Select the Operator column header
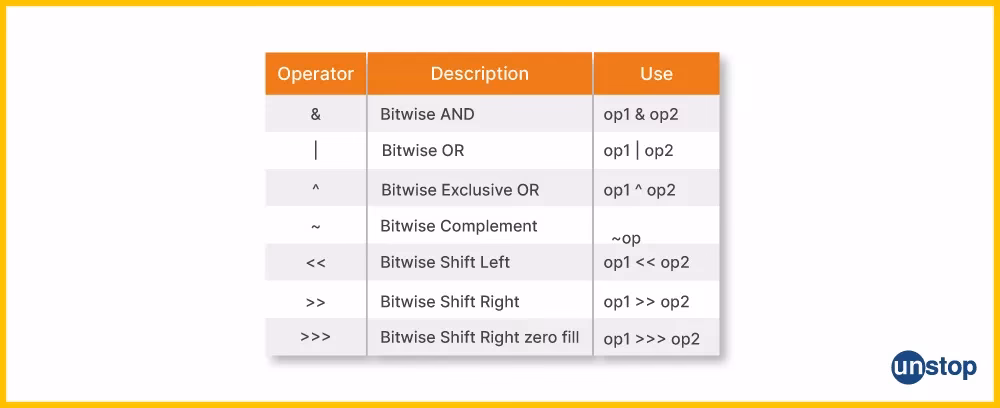 315,74
